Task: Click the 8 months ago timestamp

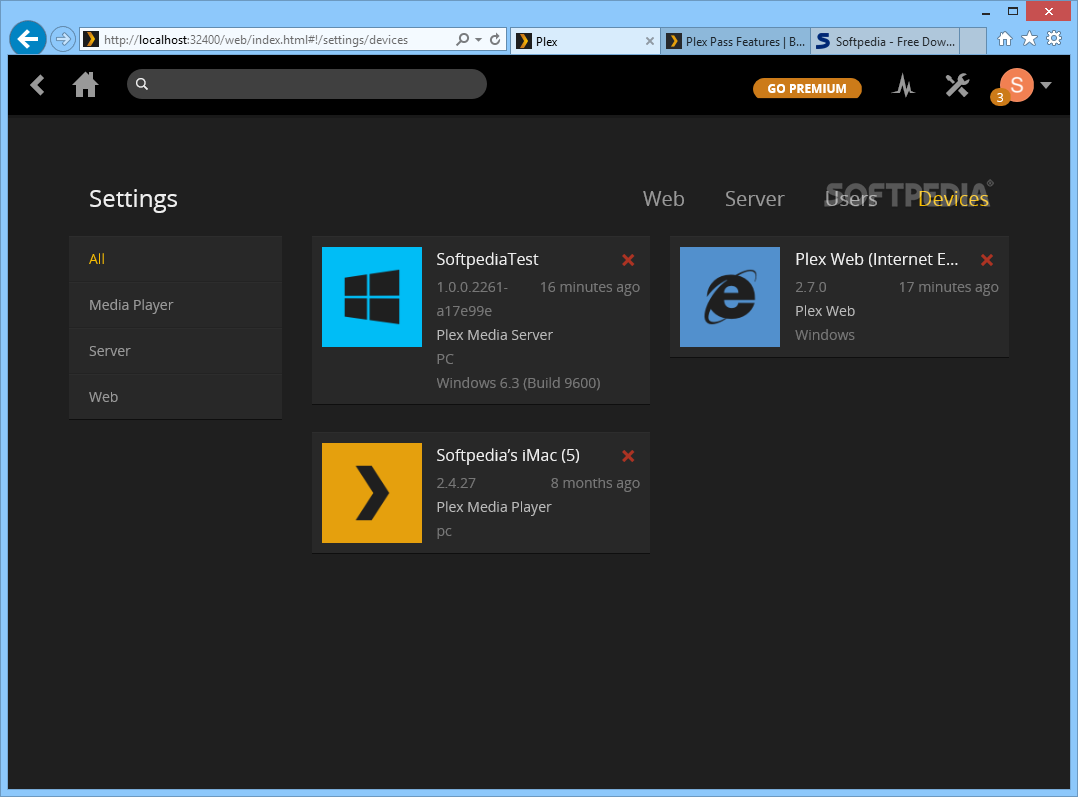Action: tap(595, 483)
